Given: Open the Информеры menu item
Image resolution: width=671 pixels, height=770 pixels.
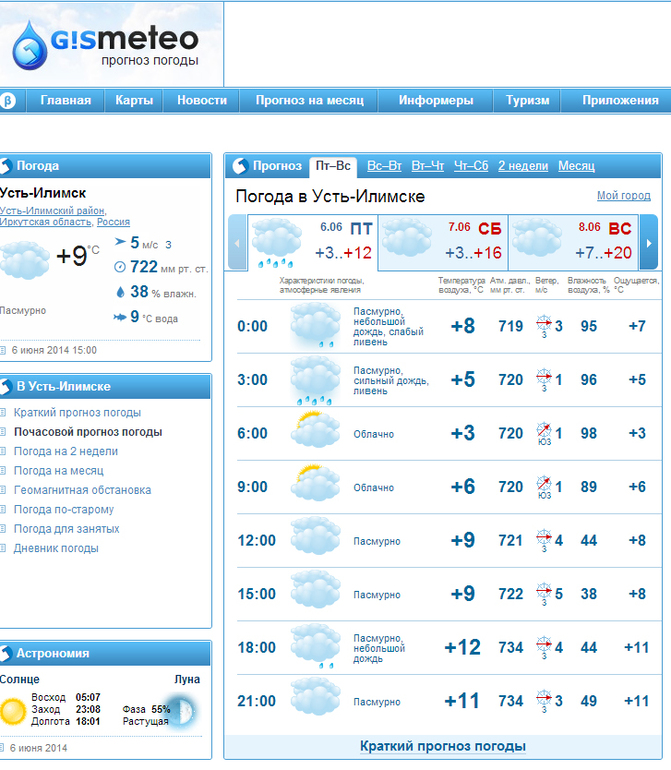Looking at the screenshot, I should coord(436,100).
